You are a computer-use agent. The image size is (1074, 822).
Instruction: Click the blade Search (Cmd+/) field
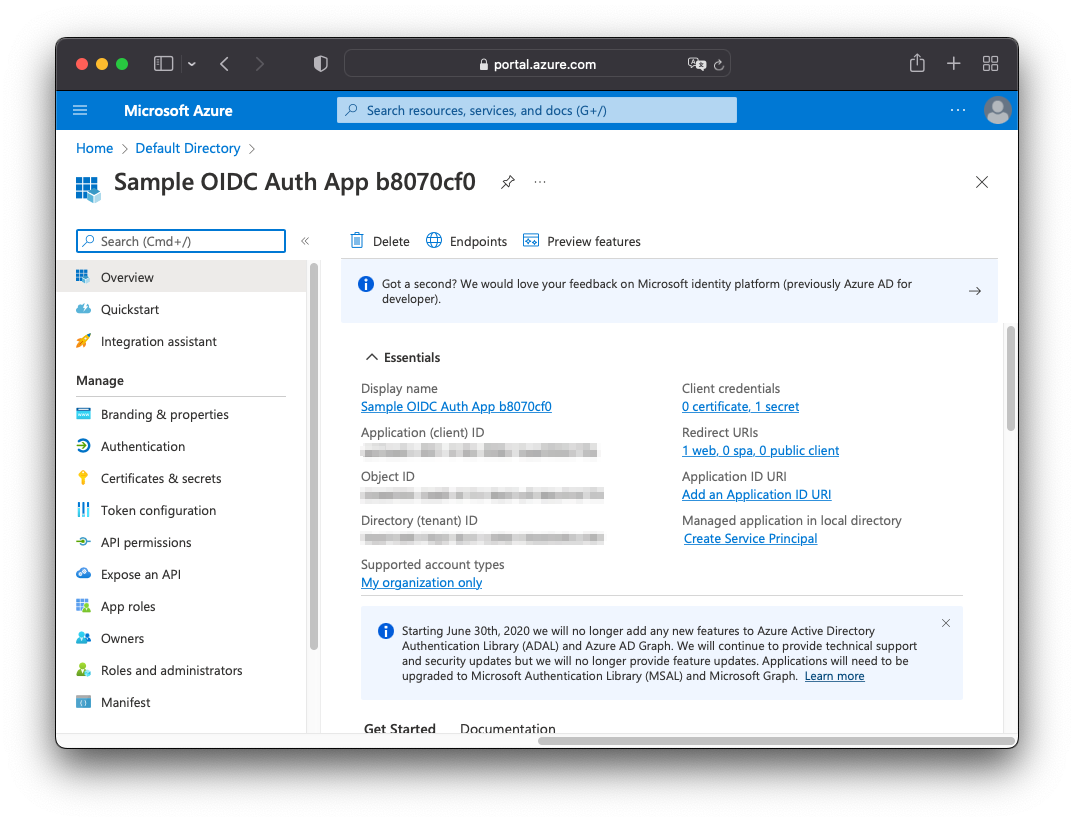click(181, 241)
